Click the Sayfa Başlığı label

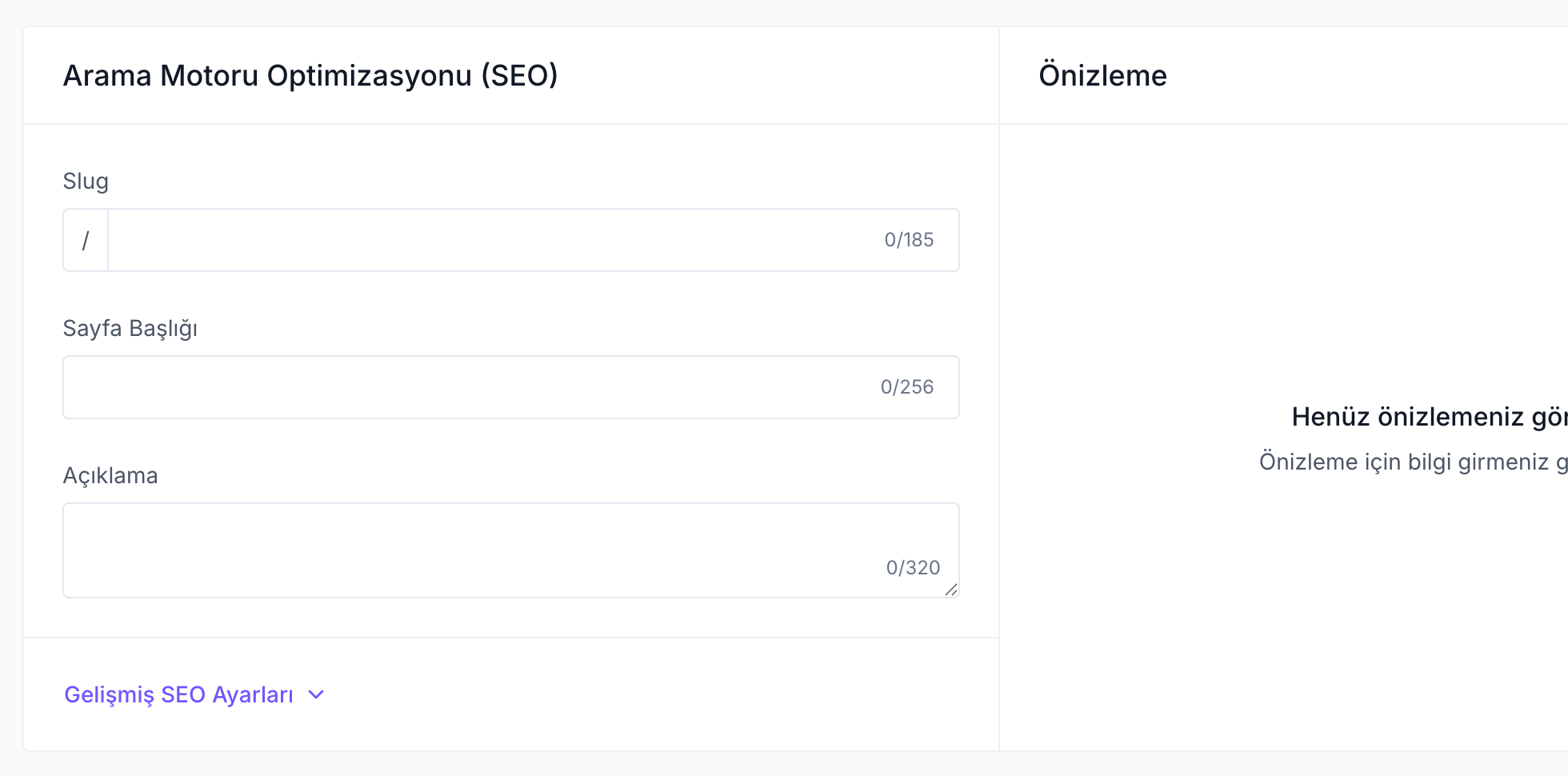click(x=130, y=328)
